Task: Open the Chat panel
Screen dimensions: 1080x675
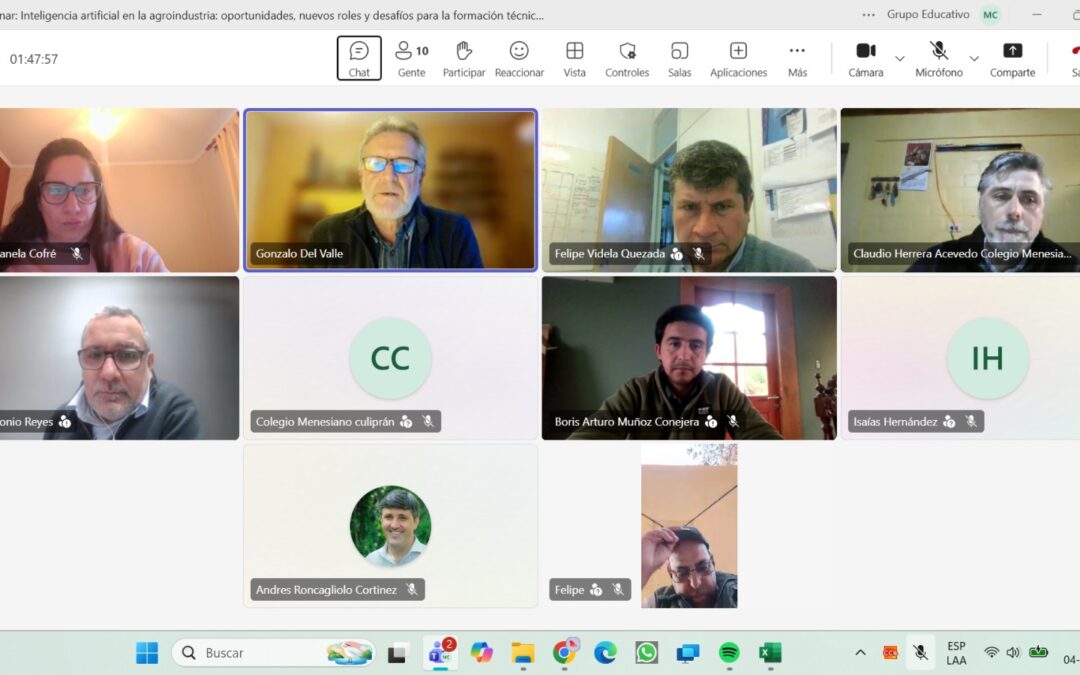Action: [359, 59]
